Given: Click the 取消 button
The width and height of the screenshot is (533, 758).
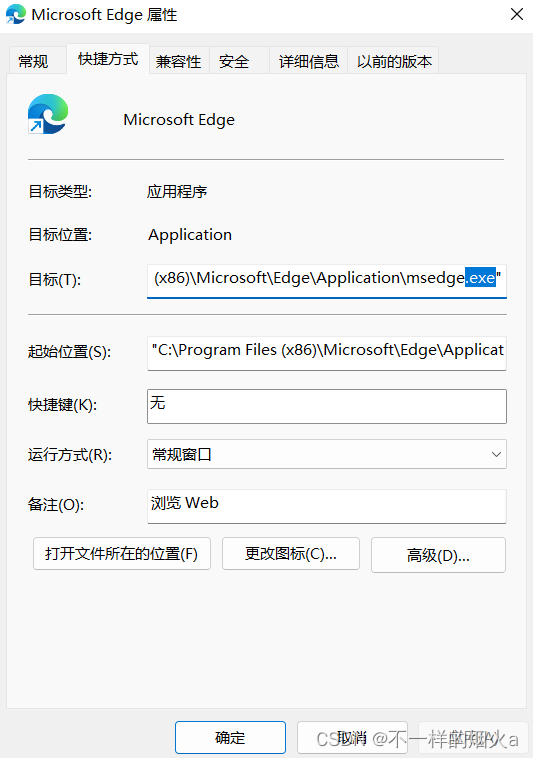Looking at the screenshot, I should pyautogui.click(x=352, y=738).
